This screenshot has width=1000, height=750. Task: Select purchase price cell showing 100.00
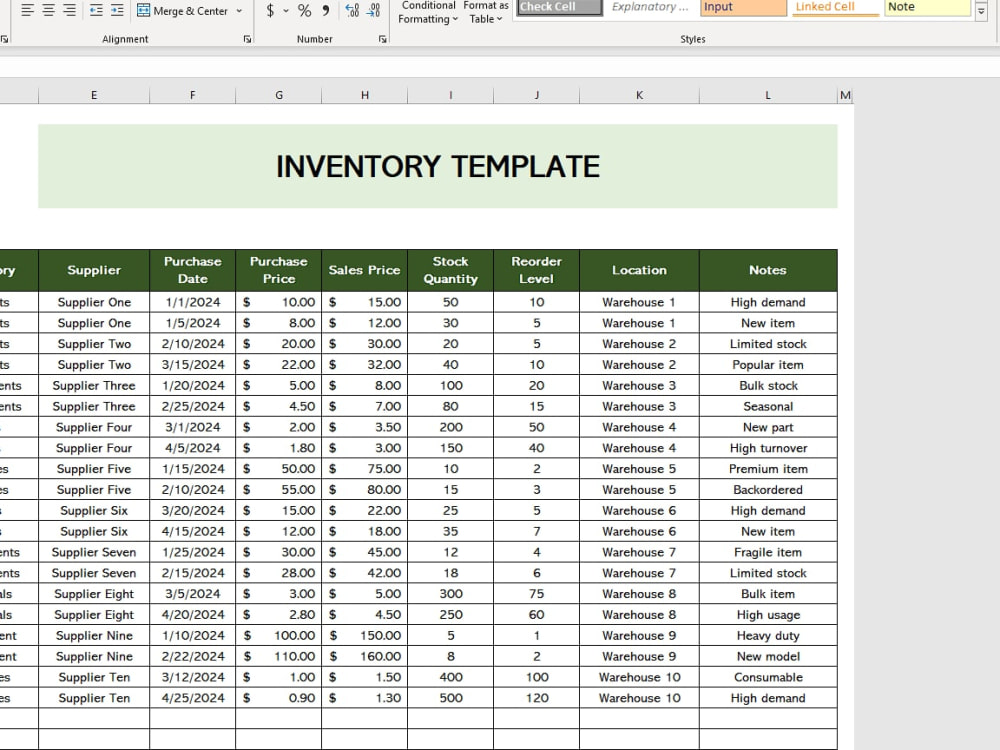pos(279,636)
